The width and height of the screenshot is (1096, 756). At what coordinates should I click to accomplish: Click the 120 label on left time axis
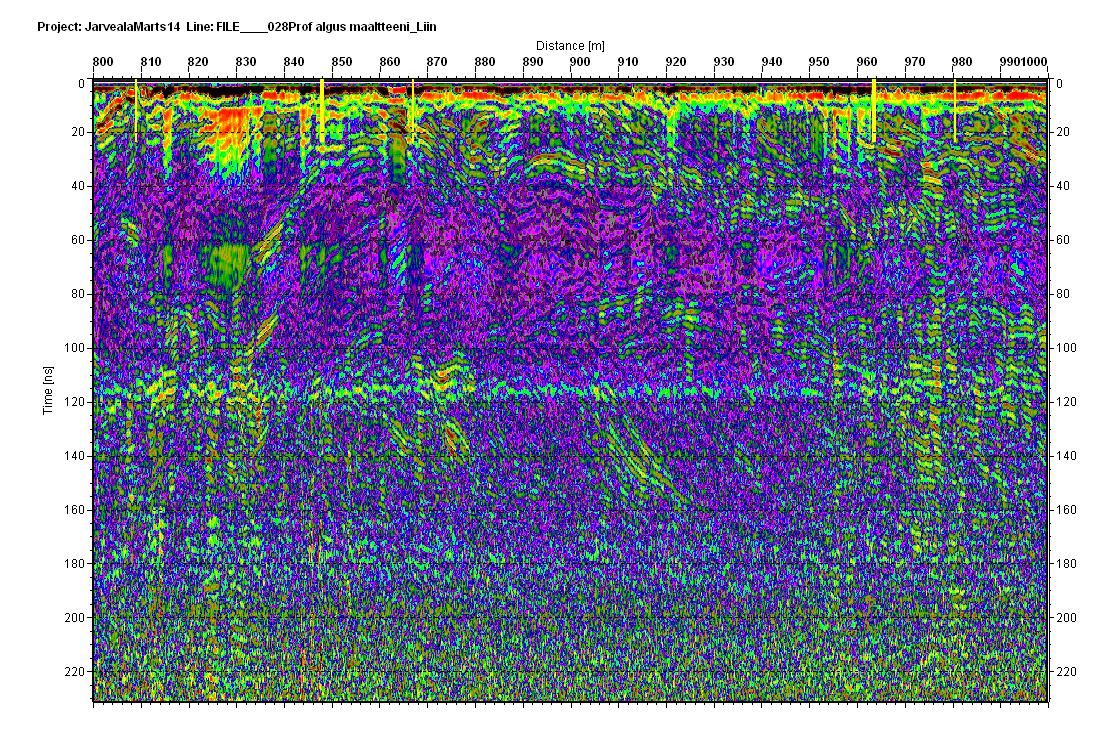click(75, 402)
